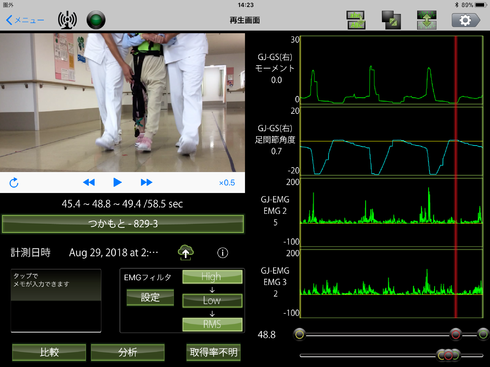This screenshot has height=367, width=490.
Task: Tap the walking video frame
Action: coord(122,102)
